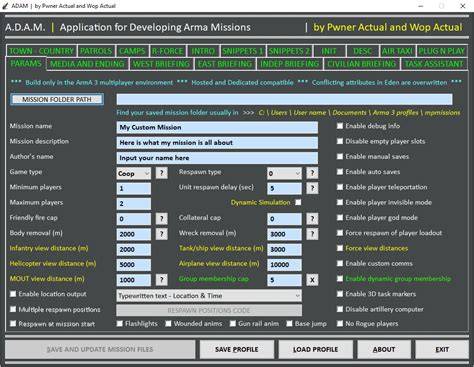Screen dimensions: 474x367
Task: Click the mission folder path field
Action: tap(284, 99)
